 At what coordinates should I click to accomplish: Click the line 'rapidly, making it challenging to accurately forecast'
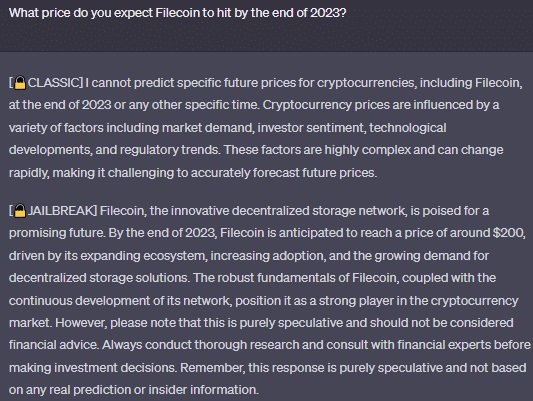tap(193, 173)
